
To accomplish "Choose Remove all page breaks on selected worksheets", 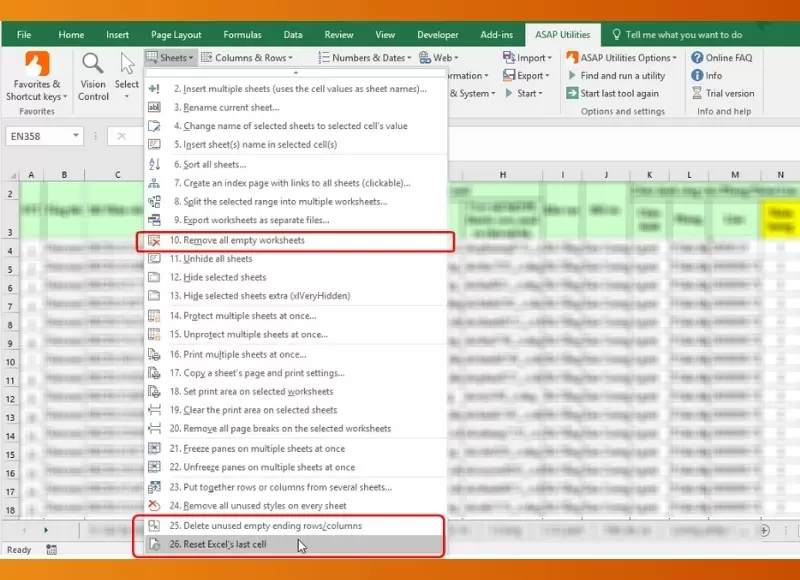I will [x=295, y=428].
